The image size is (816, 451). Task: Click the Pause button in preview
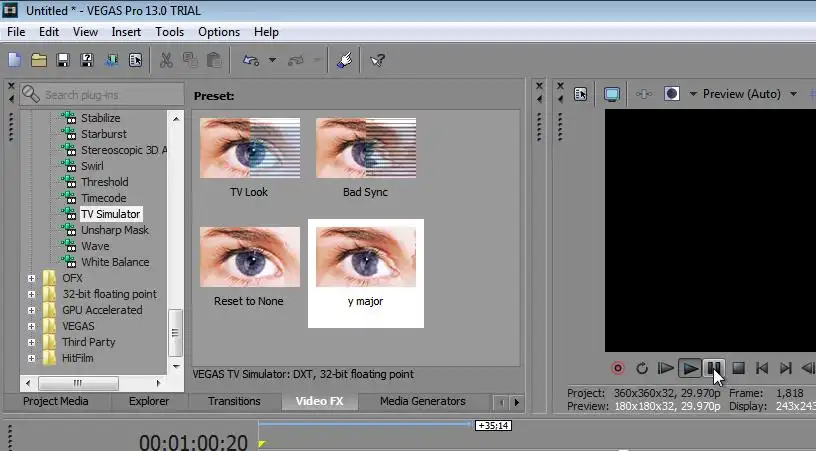pyautogui.click(x=713, y=368)
